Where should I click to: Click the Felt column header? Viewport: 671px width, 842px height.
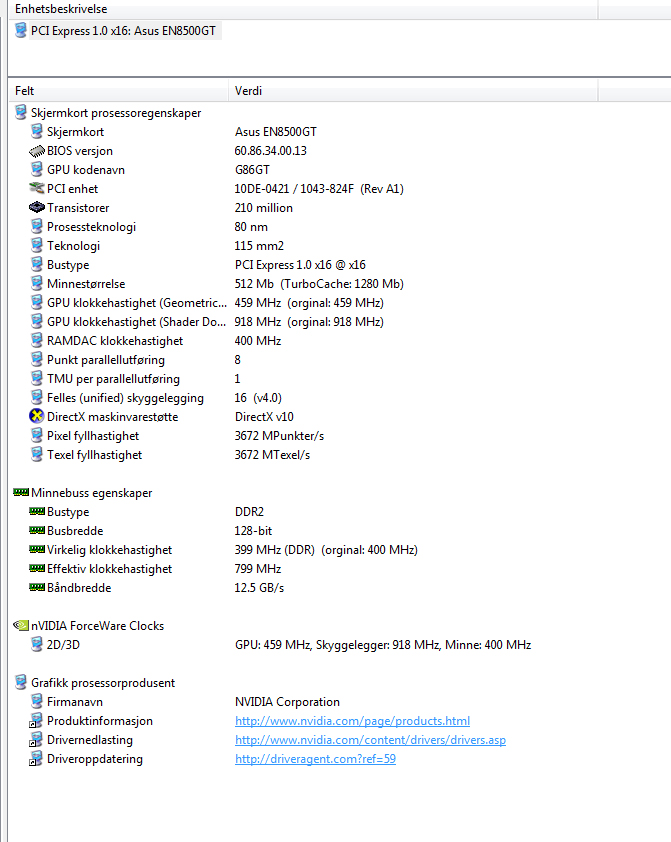(118, 91)
